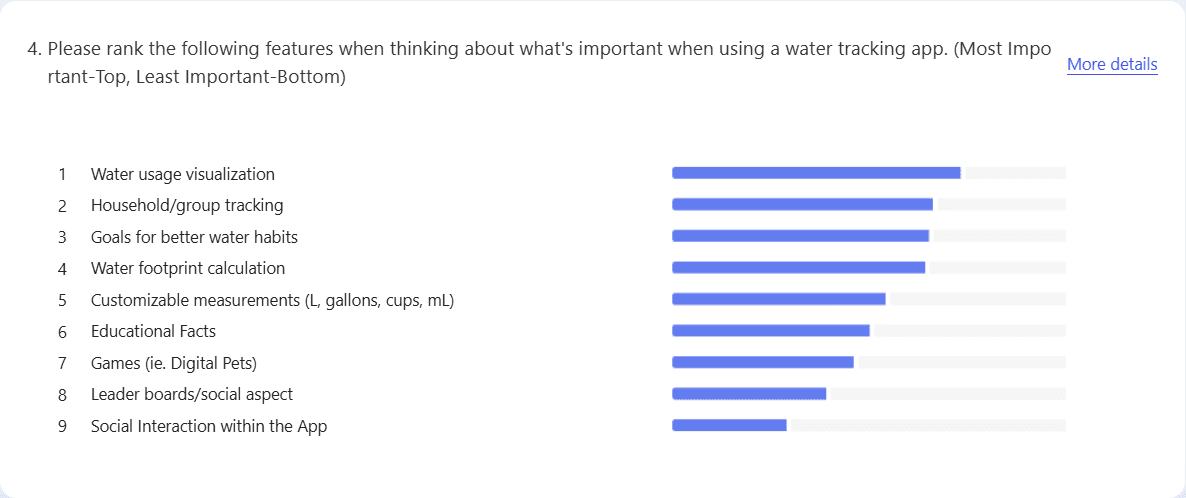Select the Customizable measurements bar

pos(779,299)
